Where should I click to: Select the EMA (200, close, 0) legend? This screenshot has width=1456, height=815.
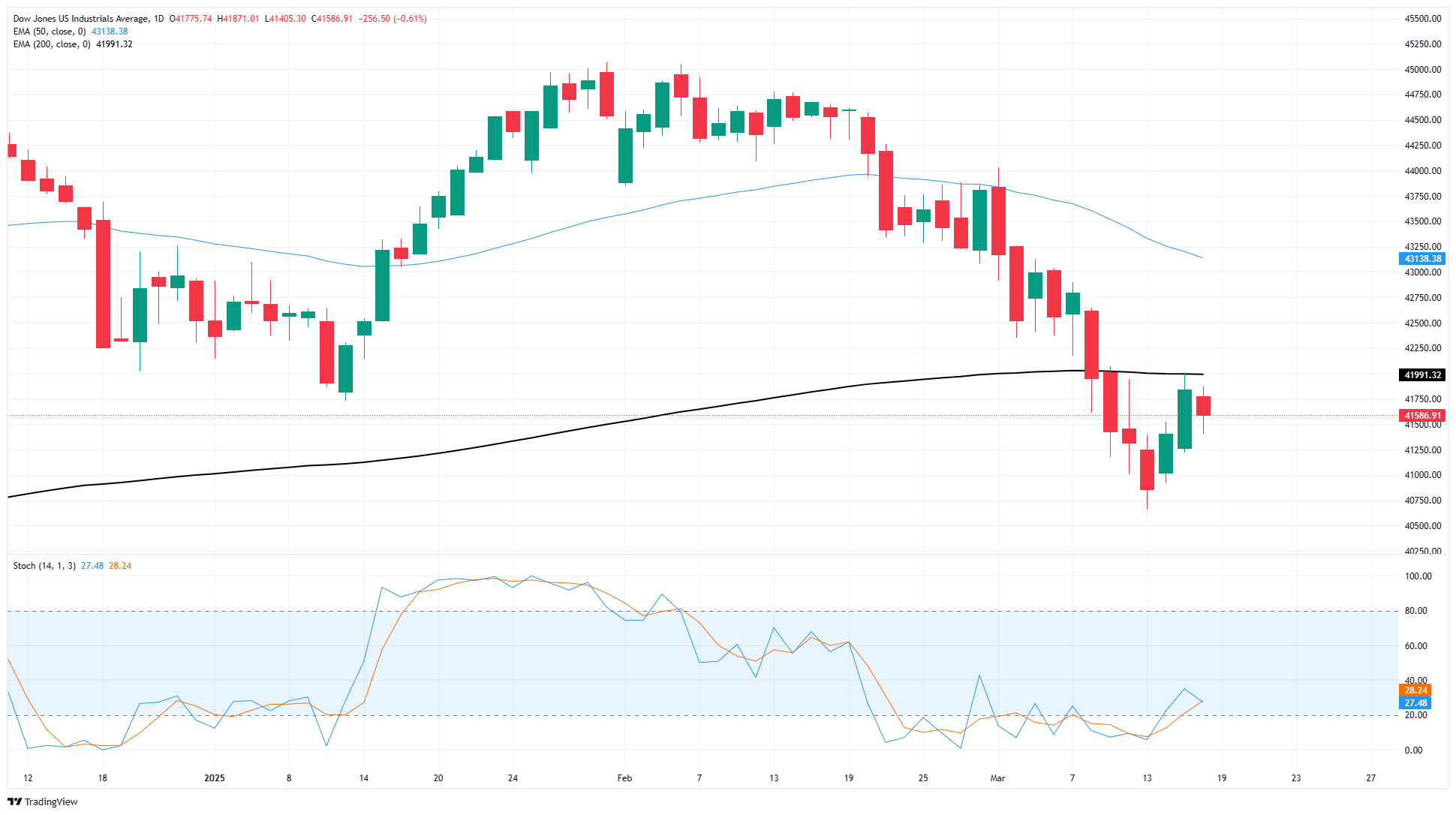(52, 44)
